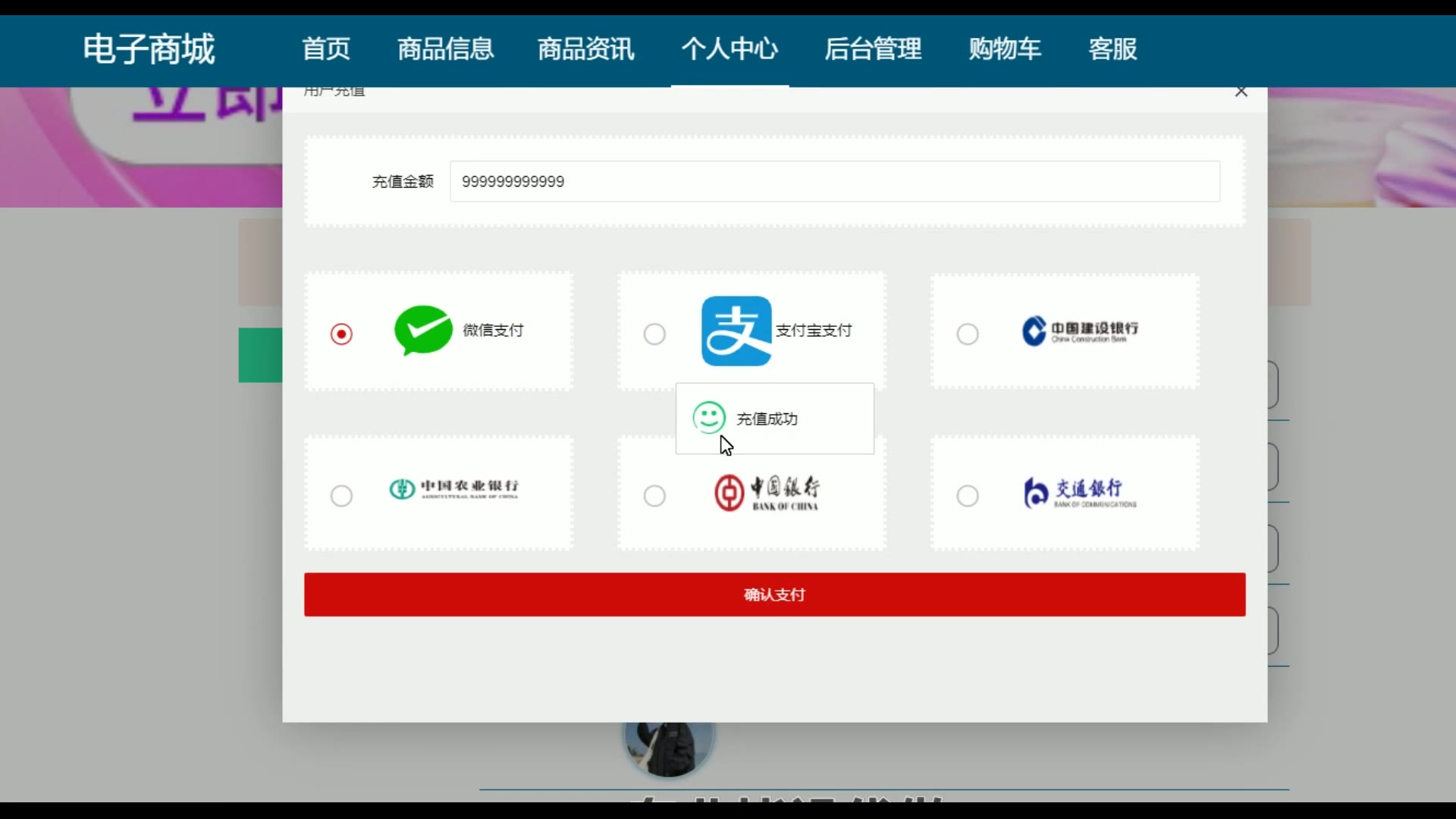Select the 中国农业银行 radio button
Image resolution: width=1456 pixels, height=819 pixels.
pyautogui.click(x=341, y=496)
